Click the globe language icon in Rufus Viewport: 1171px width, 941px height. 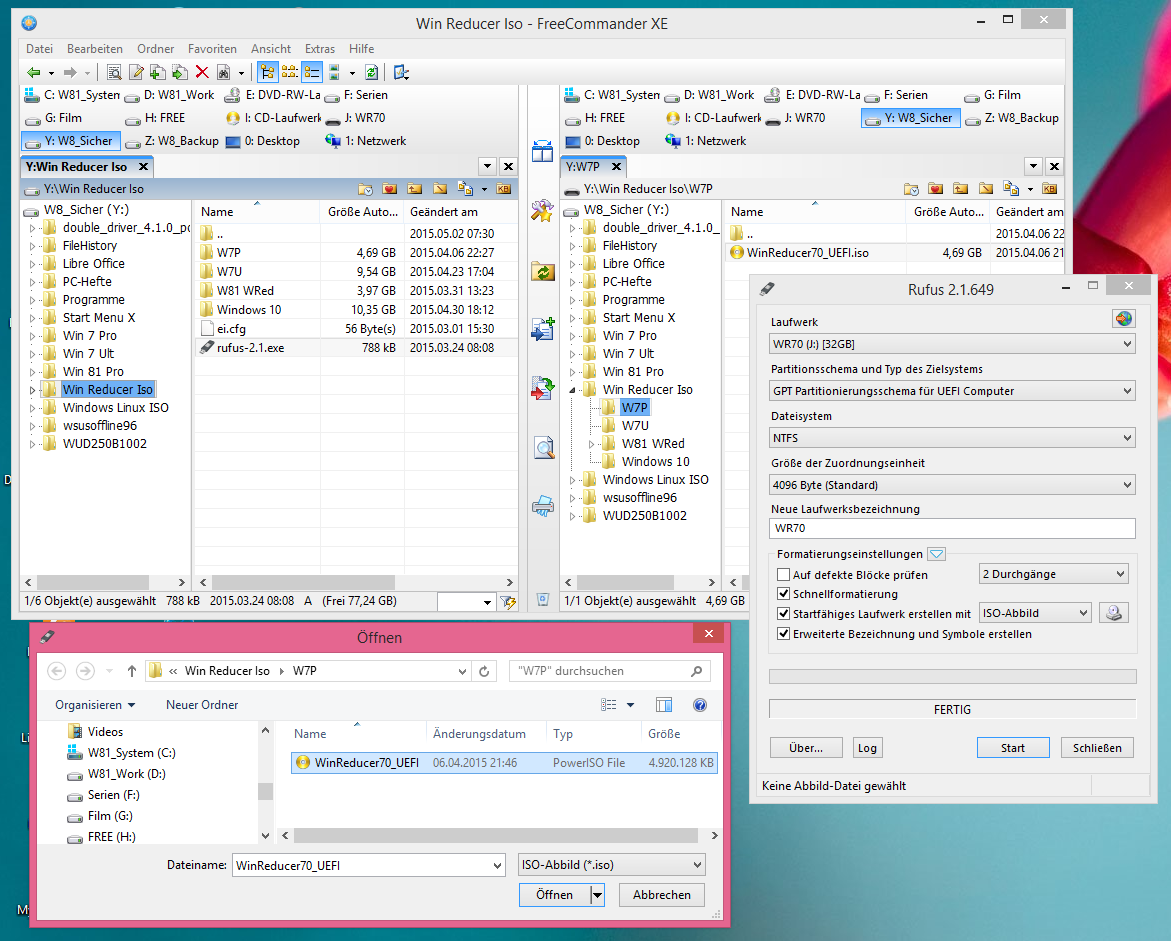[x=1123, y=319]
